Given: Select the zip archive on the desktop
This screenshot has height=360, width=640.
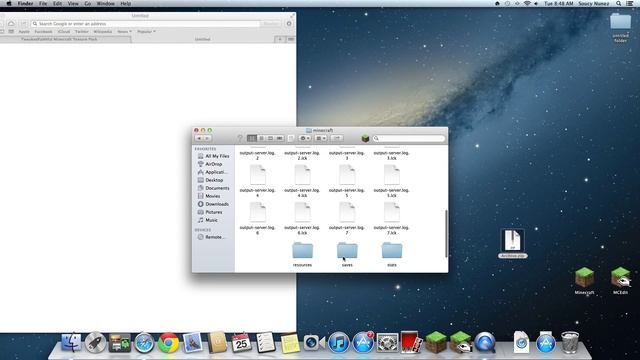Looking at the screenshot, I should coord(513,244).
